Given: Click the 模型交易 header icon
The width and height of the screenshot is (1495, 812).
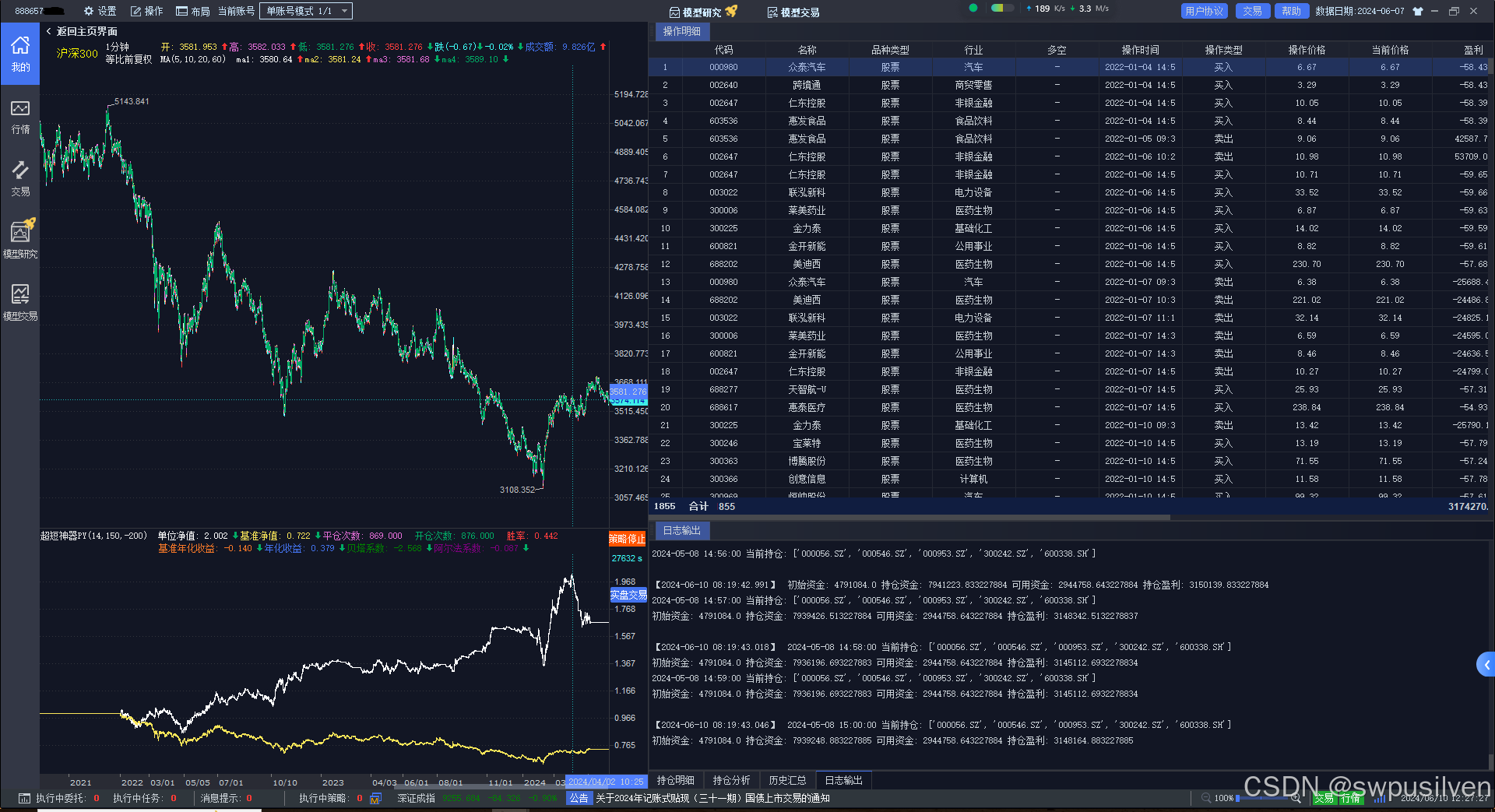Looking at the screenshot, I should coord(793,12).
